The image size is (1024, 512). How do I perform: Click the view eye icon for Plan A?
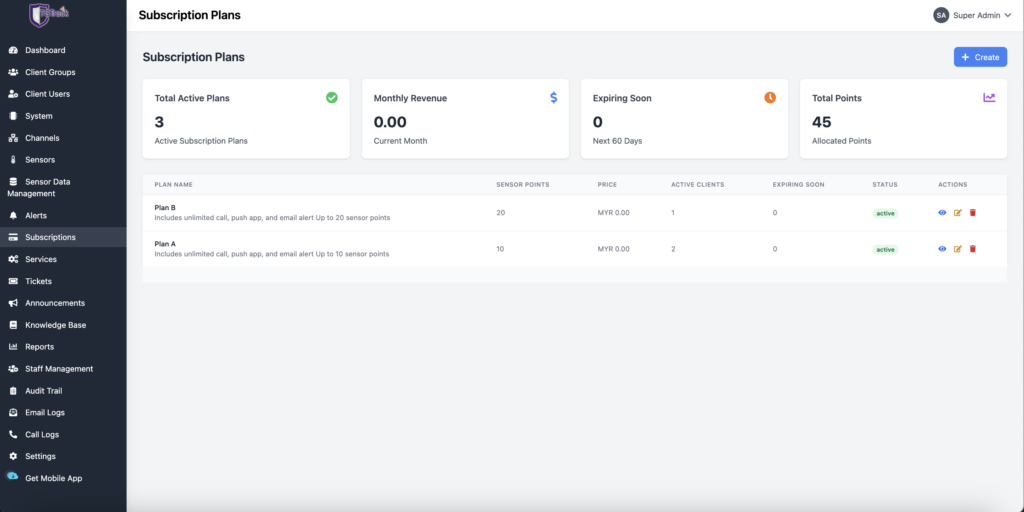click(x=942, y=248)
